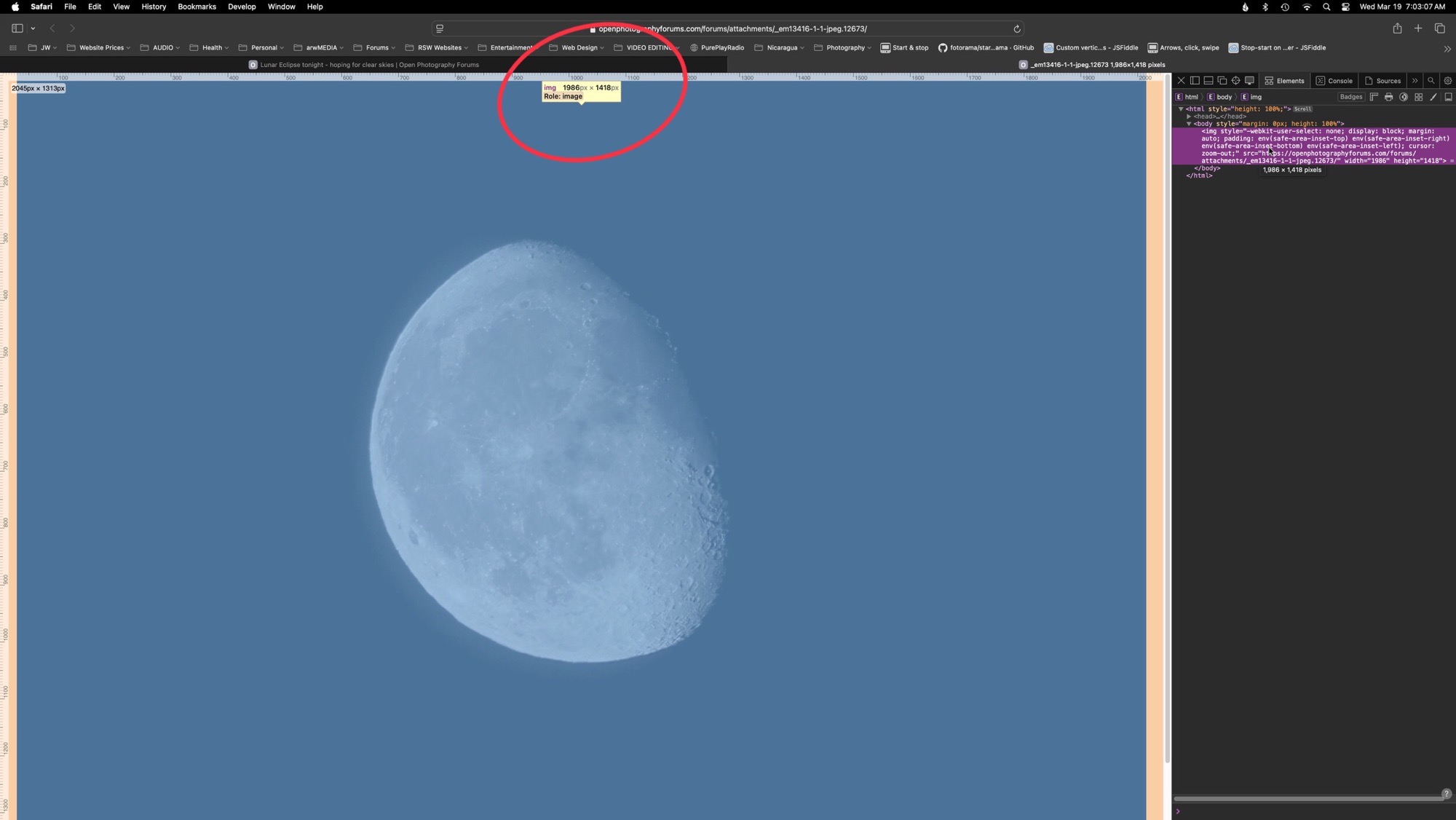
Task: Select the body breadcrumb element
Action: pos(1219,97)
